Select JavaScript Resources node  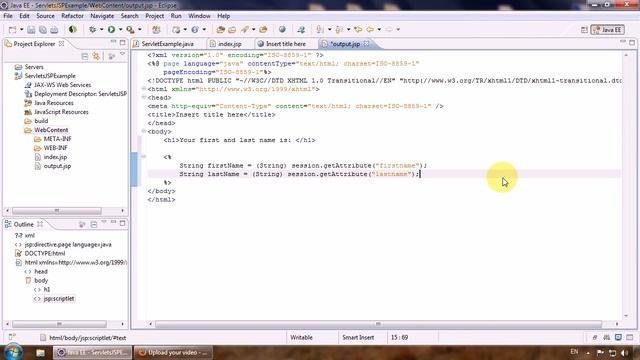(61, 112)
